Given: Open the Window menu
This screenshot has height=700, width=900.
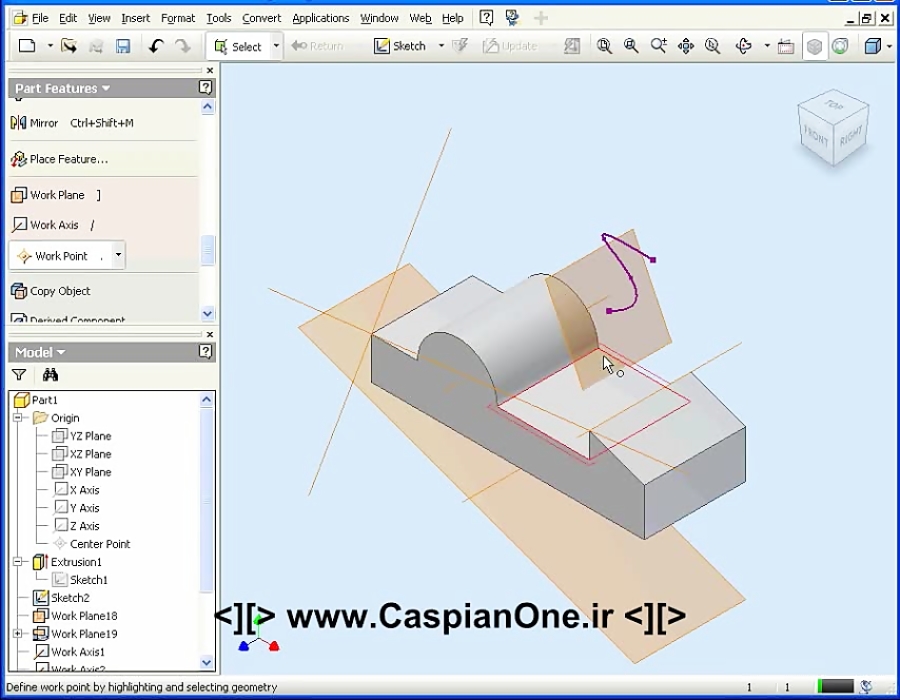Looking at the screenshot, I should pyautogui.click(x=379, y=18).
